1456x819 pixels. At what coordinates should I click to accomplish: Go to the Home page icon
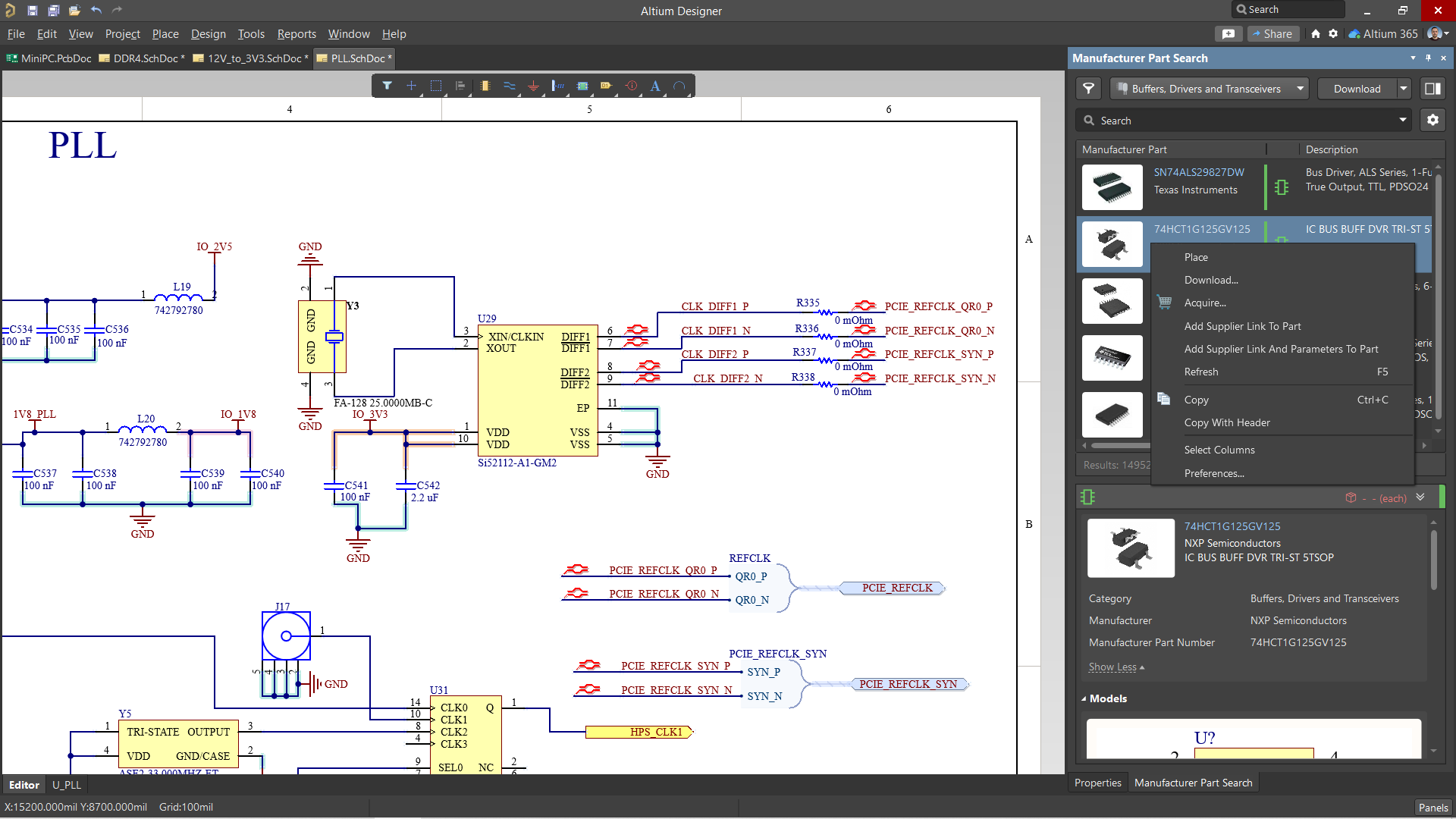1316,34
